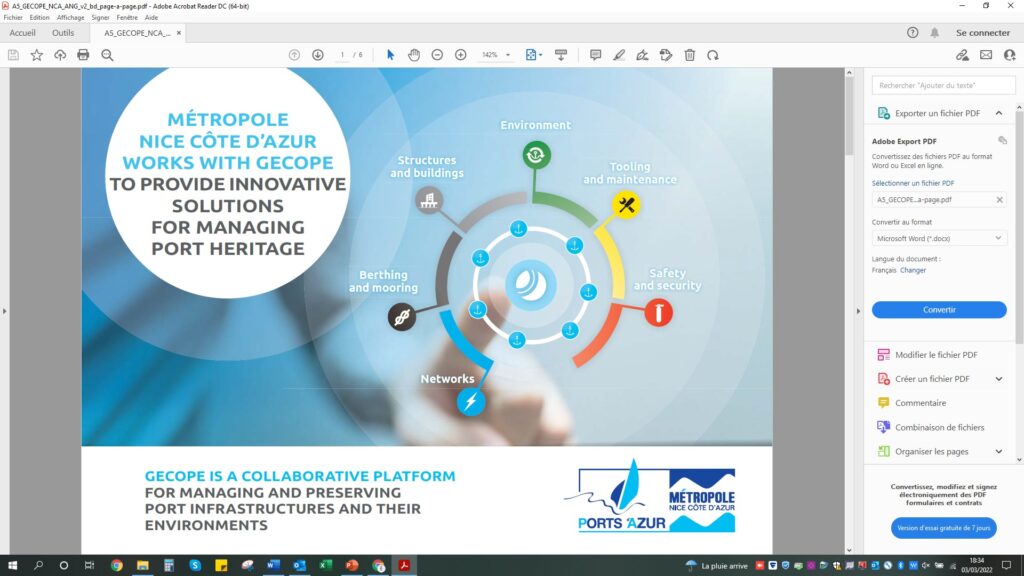Collapse the right tools pane arrow
Image resolution: width=1024 pixels, height=576 pixels.
[x=858, y=311]
